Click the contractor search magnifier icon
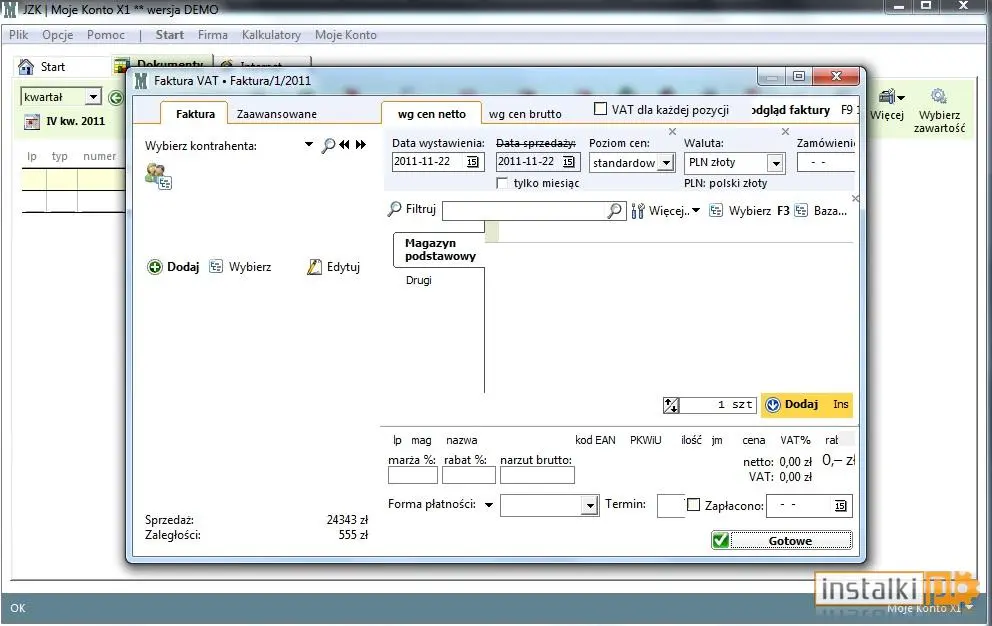This screenshot has width=992, height=626. [328, 146]
